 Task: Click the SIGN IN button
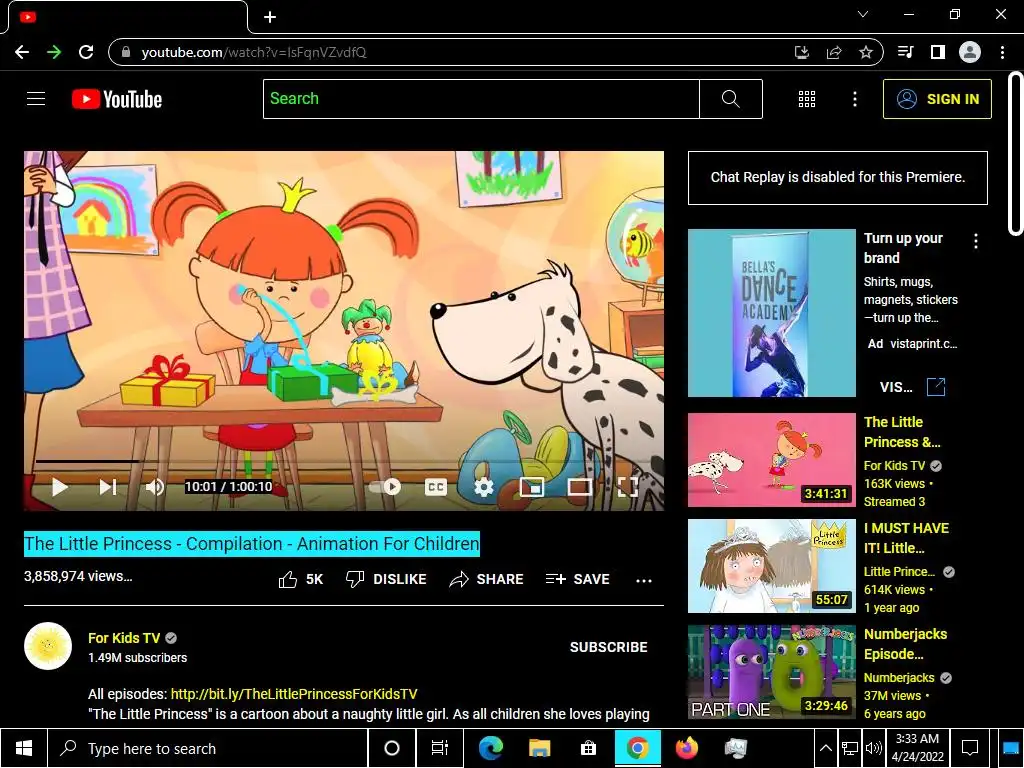pyautogui.click(x=937, y=99)
